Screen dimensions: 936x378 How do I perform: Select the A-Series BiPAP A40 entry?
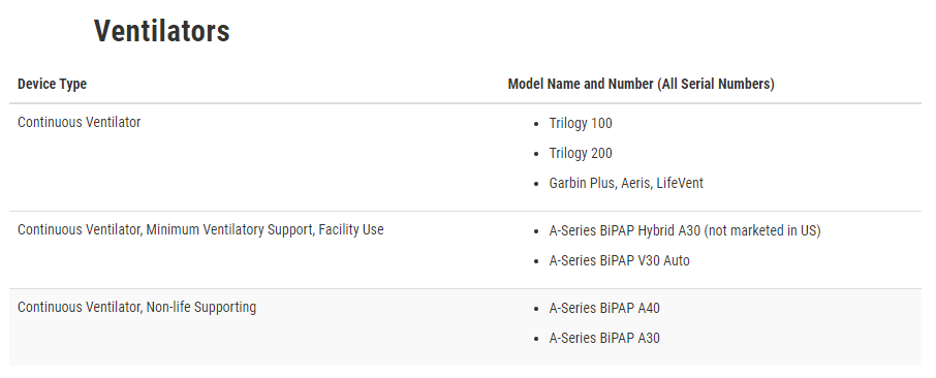[604, 309]
